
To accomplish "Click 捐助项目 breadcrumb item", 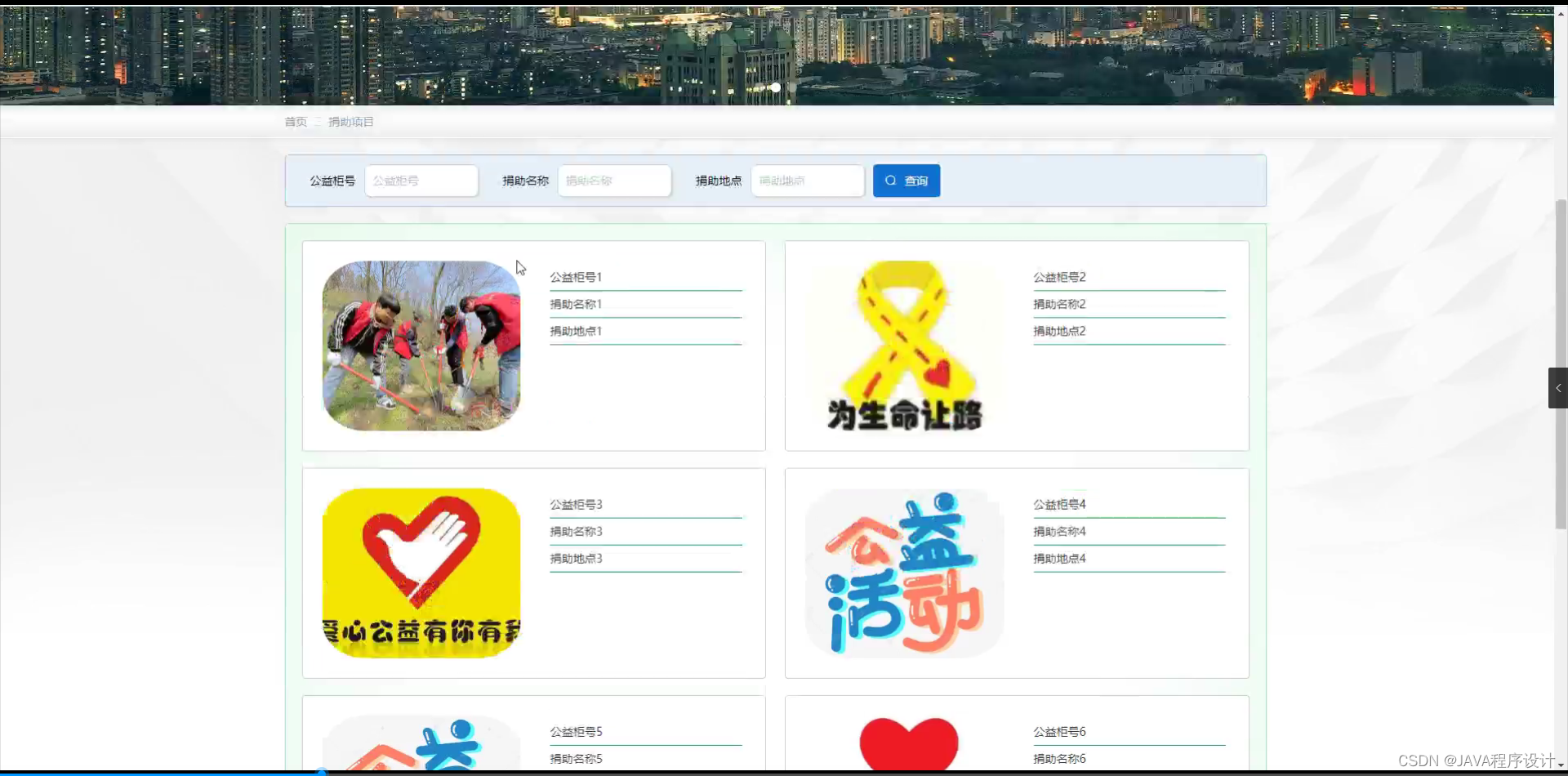I will [350, 122].
